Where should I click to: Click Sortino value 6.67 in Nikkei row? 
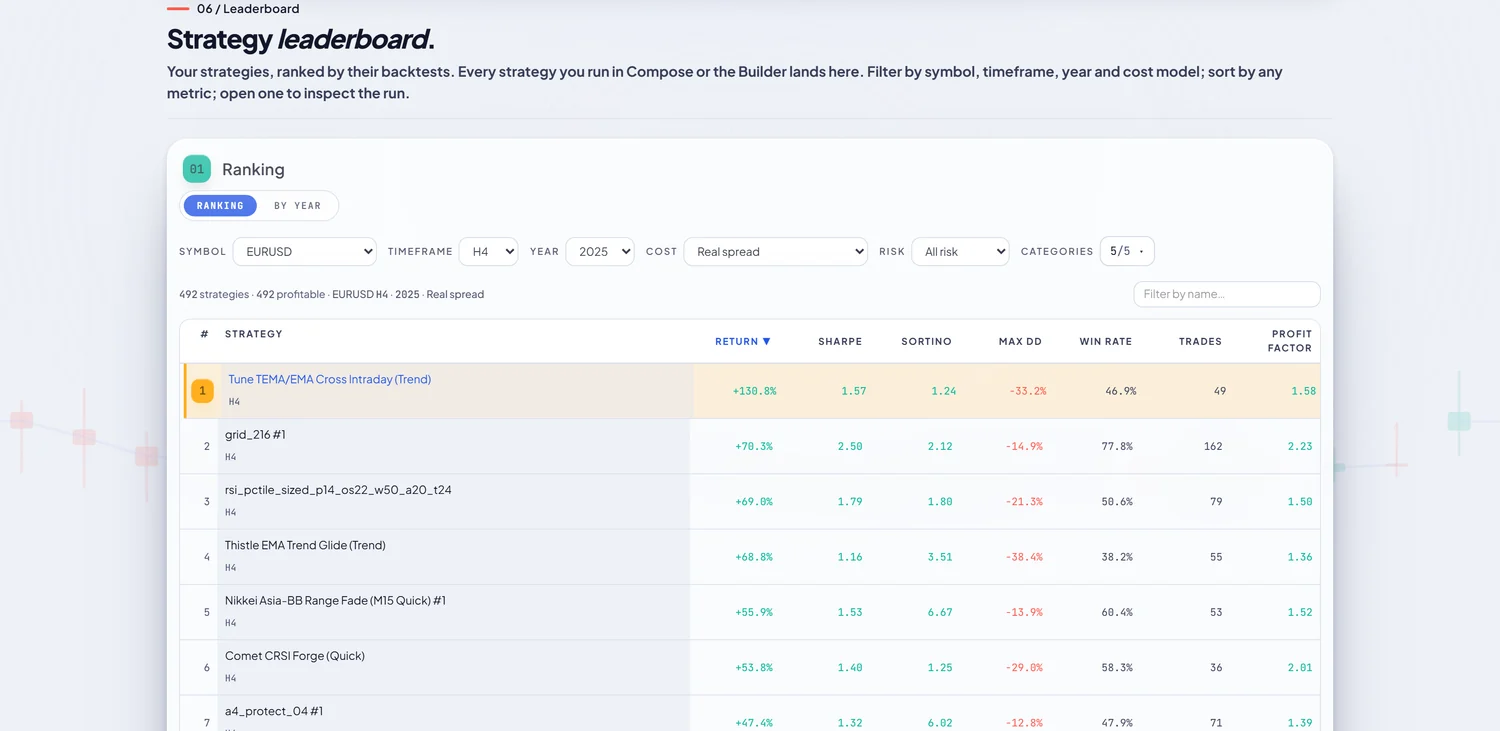940,612
